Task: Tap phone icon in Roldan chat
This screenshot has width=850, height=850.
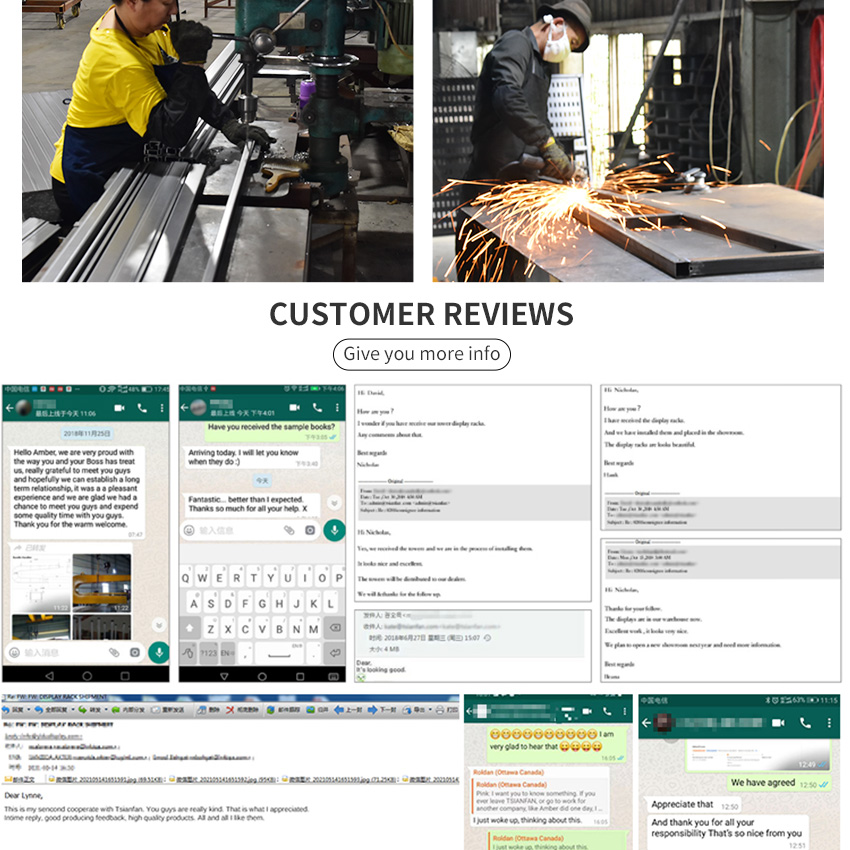Action: coord(607,711)
